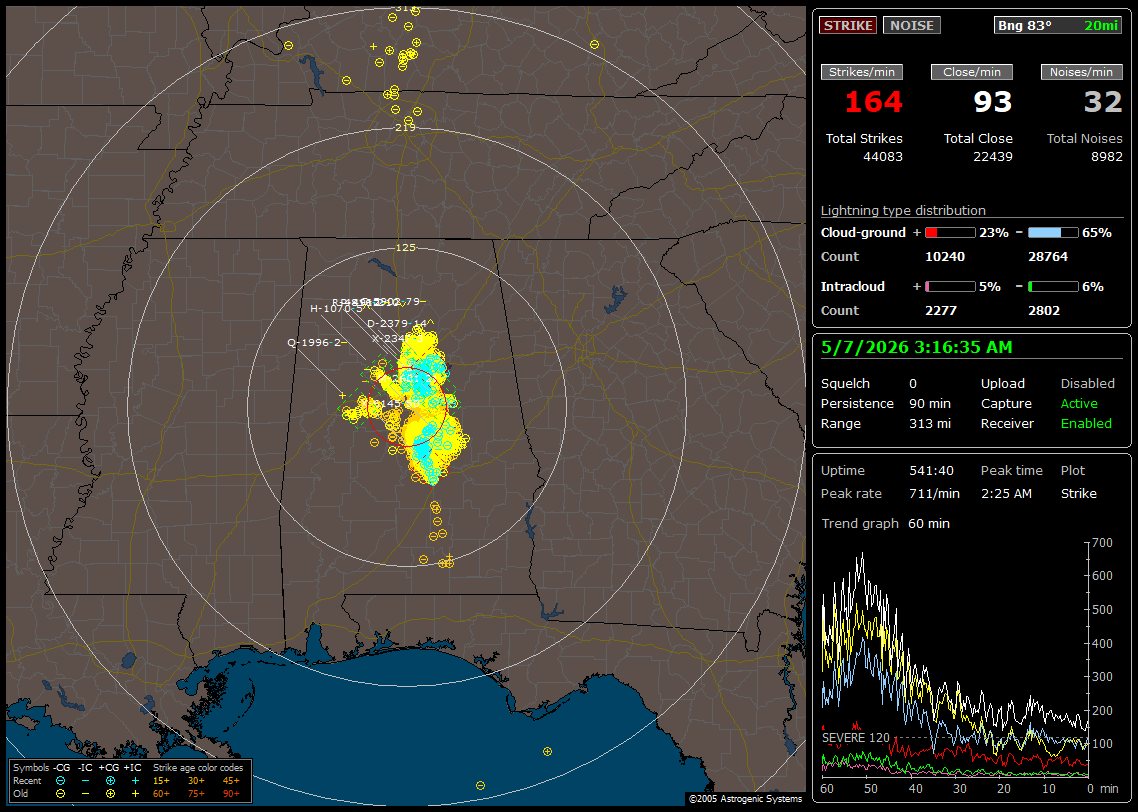Click the NOISE indicator button
1138x812 pixels.
tap(912, 25)
